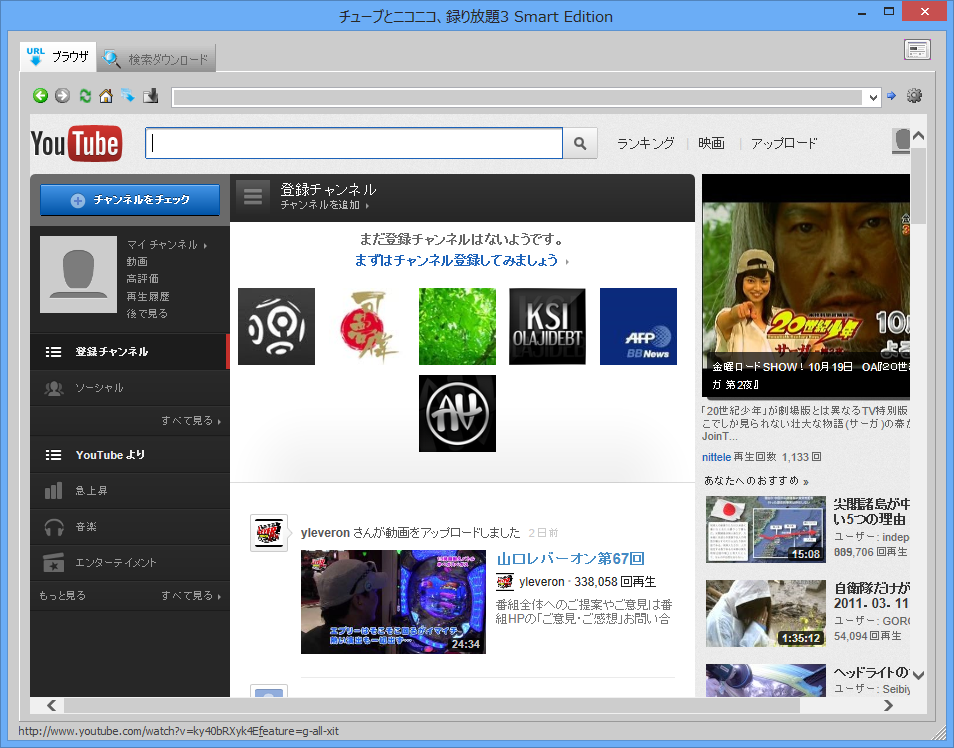Click the gray forward navigation arrow
Screen dimensions: 954x748
coord(62,96)
